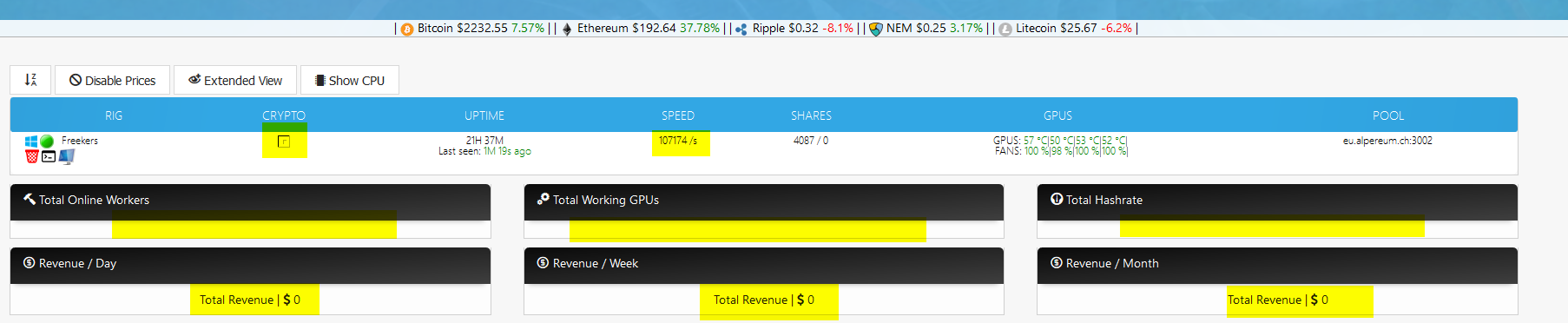Image resolution: width=1568 pixels, height=323 pixels.
Task: Open the console terminal icon for Freekers
Action: [x=49, y=157]
